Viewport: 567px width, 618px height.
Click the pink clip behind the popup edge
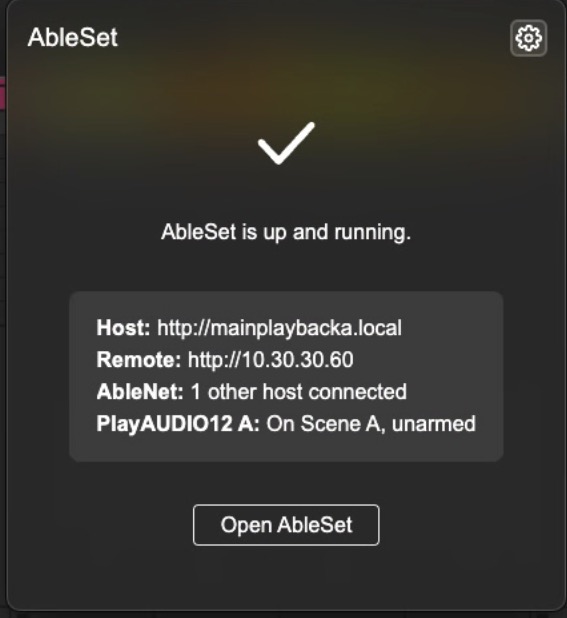2,94
